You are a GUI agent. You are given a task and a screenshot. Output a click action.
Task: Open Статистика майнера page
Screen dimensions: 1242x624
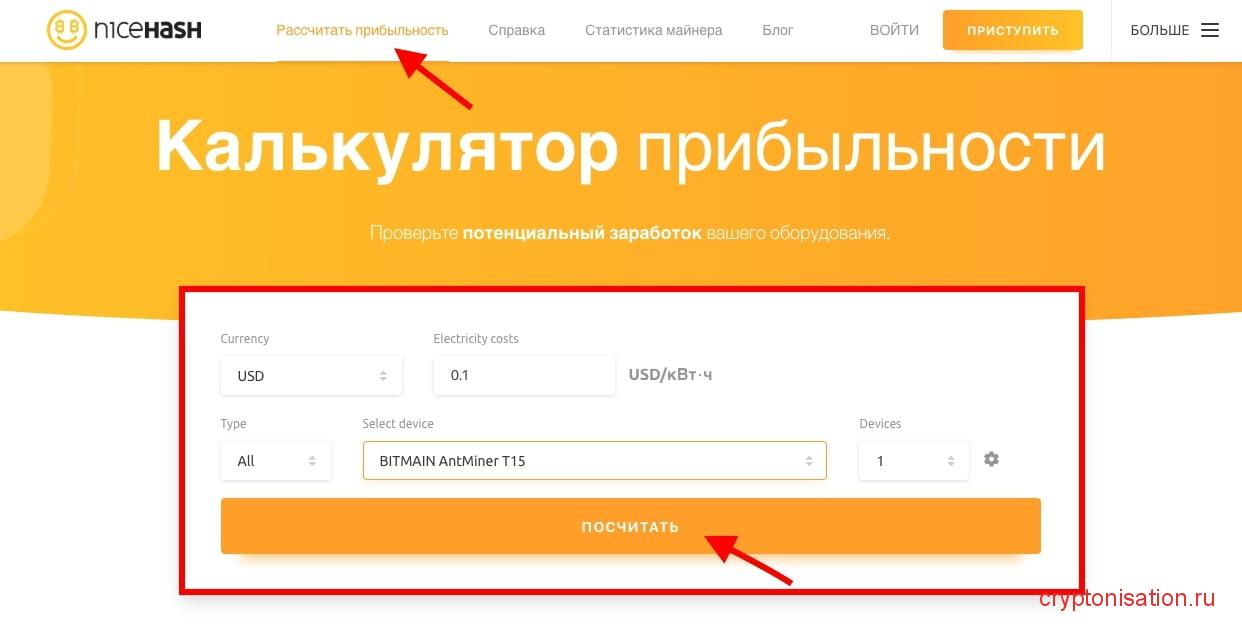(653, 30)
